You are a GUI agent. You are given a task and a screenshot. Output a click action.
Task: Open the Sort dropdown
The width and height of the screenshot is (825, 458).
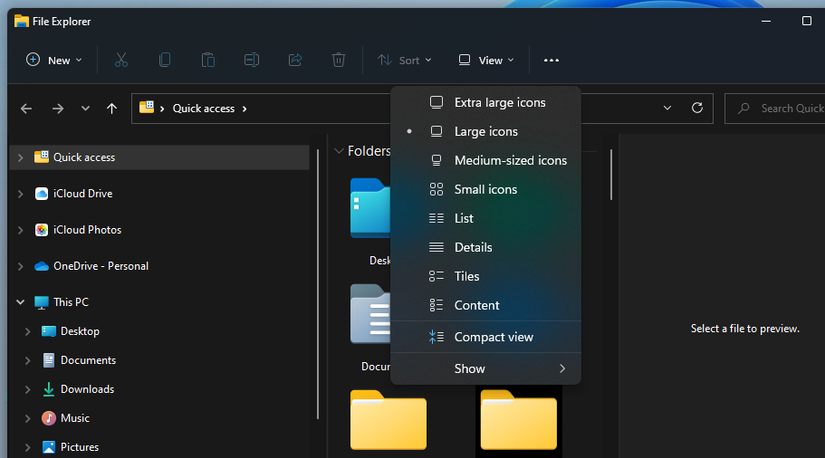click(x=405, y=60)
